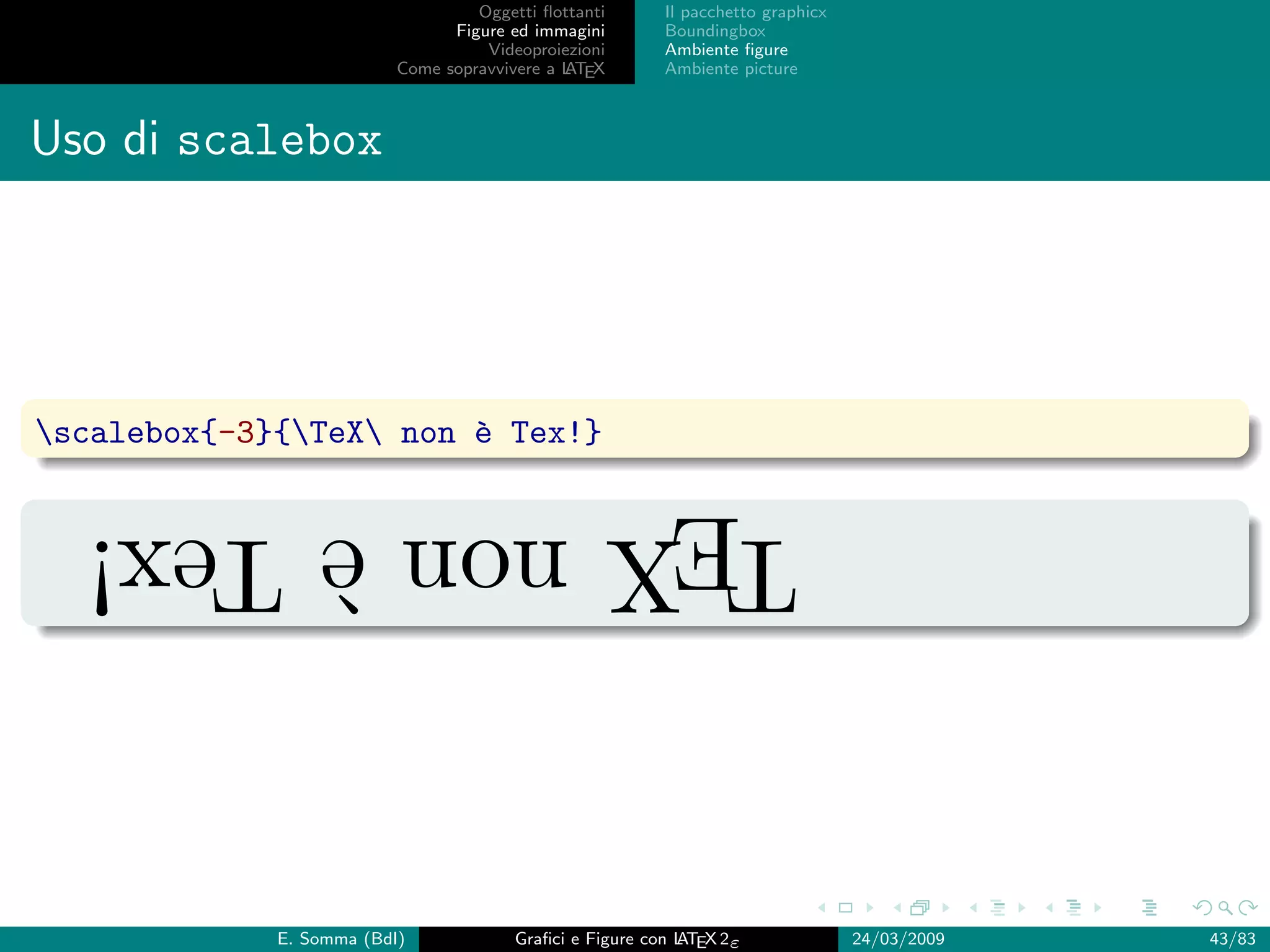The image size is (1270, 952).
Task: Go to the previous frame arrow
Action: click(897, 908)
